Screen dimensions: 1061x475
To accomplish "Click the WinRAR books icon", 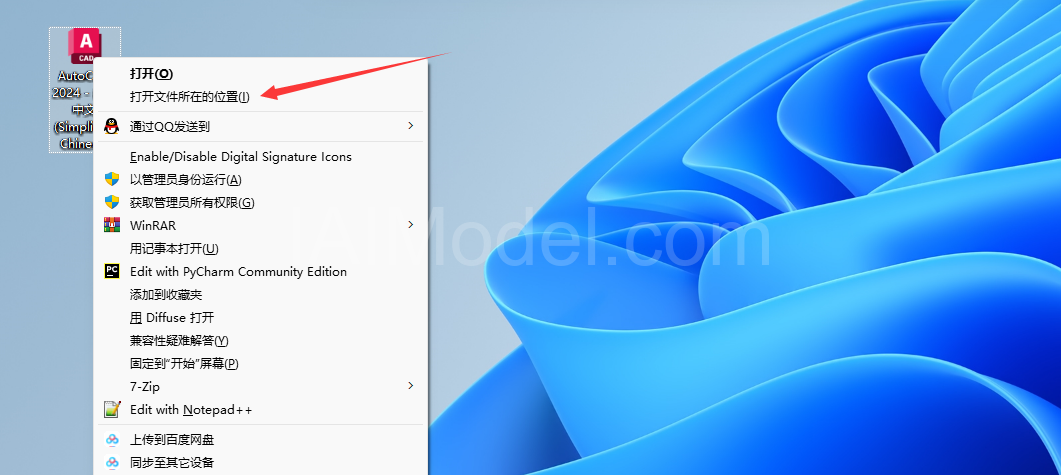I will point(112,225).
